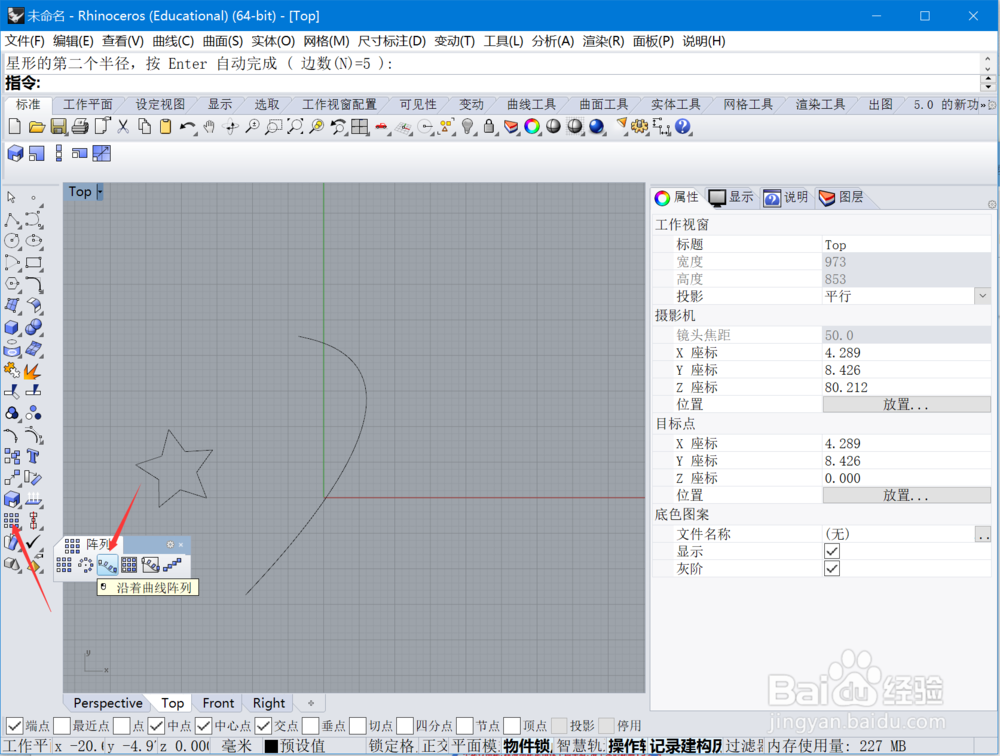
Task: Click the light bulb Hide objects icon
Action: pyautogui.click(x=467, y=126)
